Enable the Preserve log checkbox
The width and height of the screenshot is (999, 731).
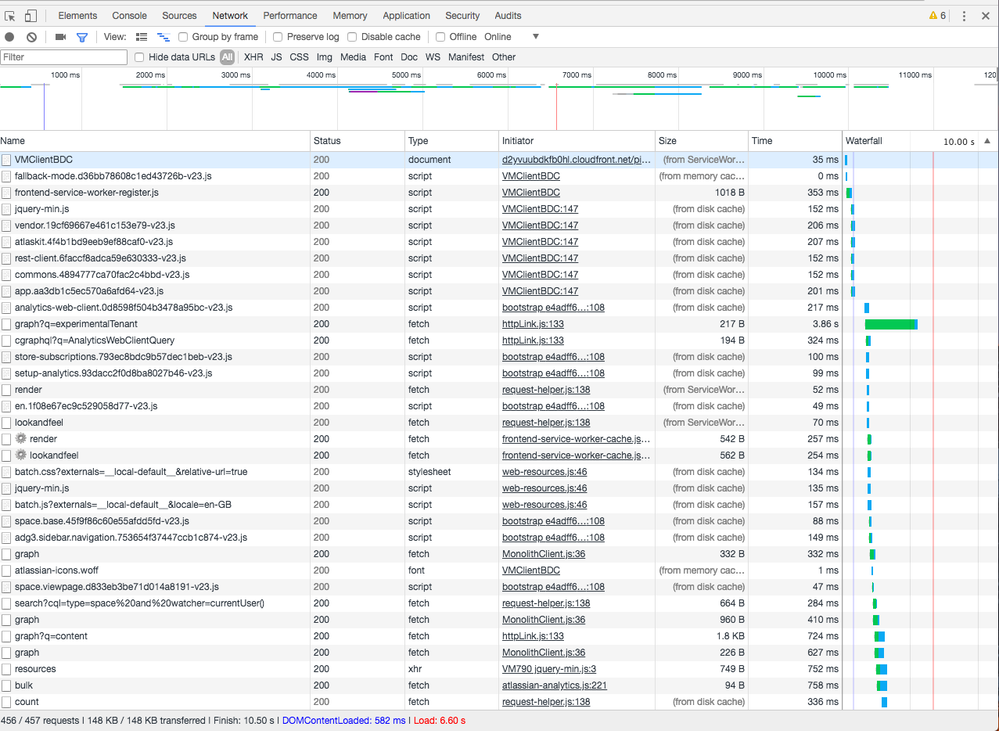[277, 37]
